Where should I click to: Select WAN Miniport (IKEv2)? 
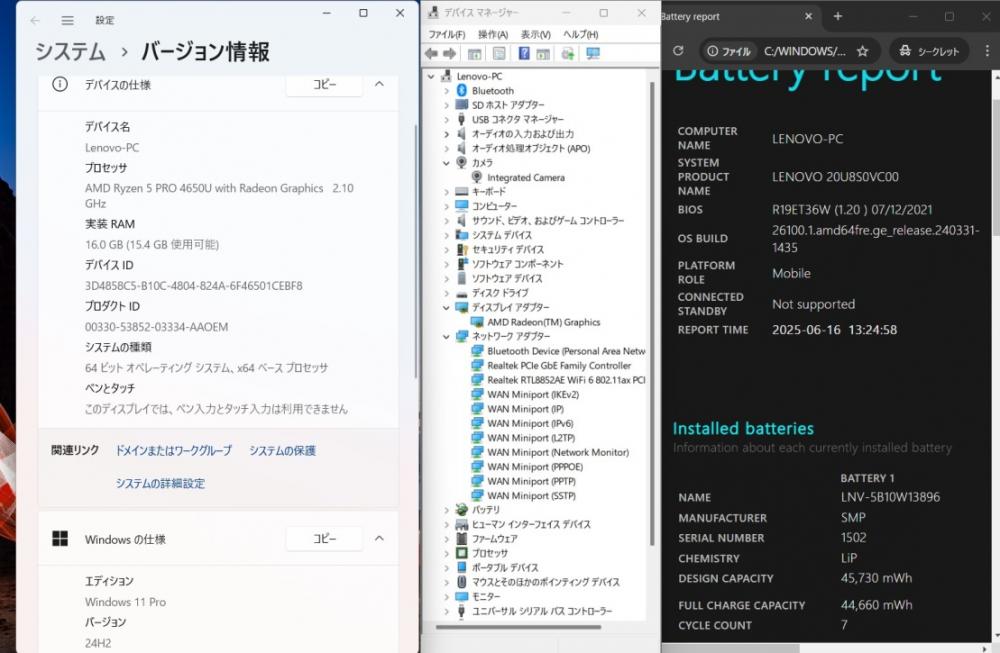(x=533, y=395)
